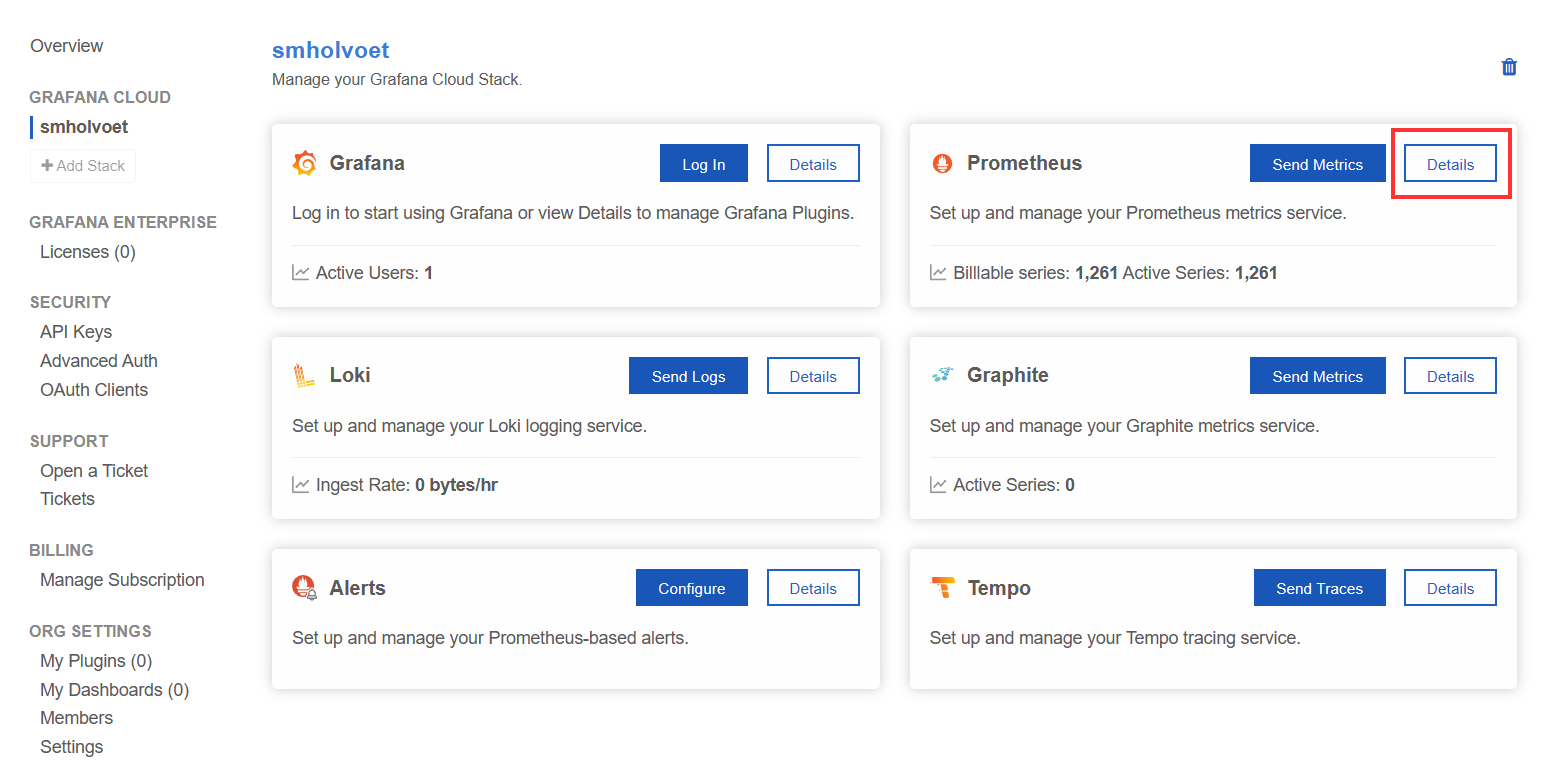Screen dimensions: 1568x769
Task: Click the Alerts card title
Action: click(357, 588)
